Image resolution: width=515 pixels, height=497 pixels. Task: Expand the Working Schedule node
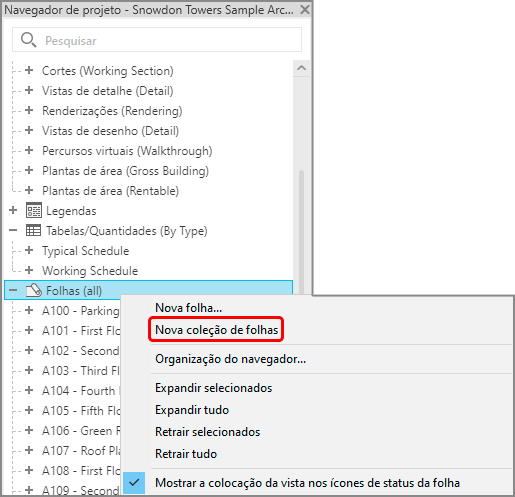(x=29, y=270)
